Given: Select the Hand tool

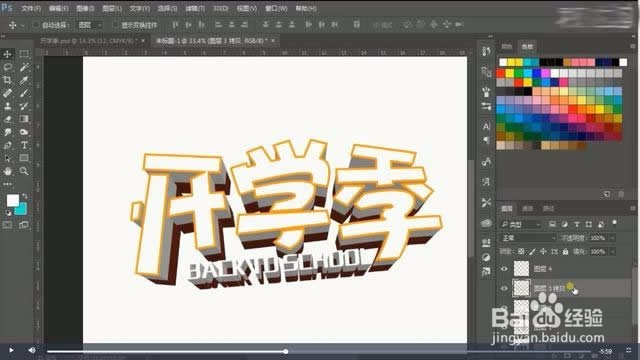Looking at the screenshot, I should pyautogui.click(x=7, y=171).
